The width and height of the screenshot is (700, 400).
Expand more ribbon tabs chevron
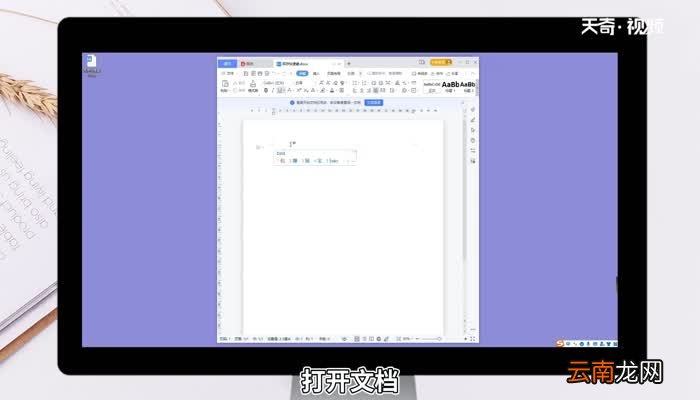point(360,73)
